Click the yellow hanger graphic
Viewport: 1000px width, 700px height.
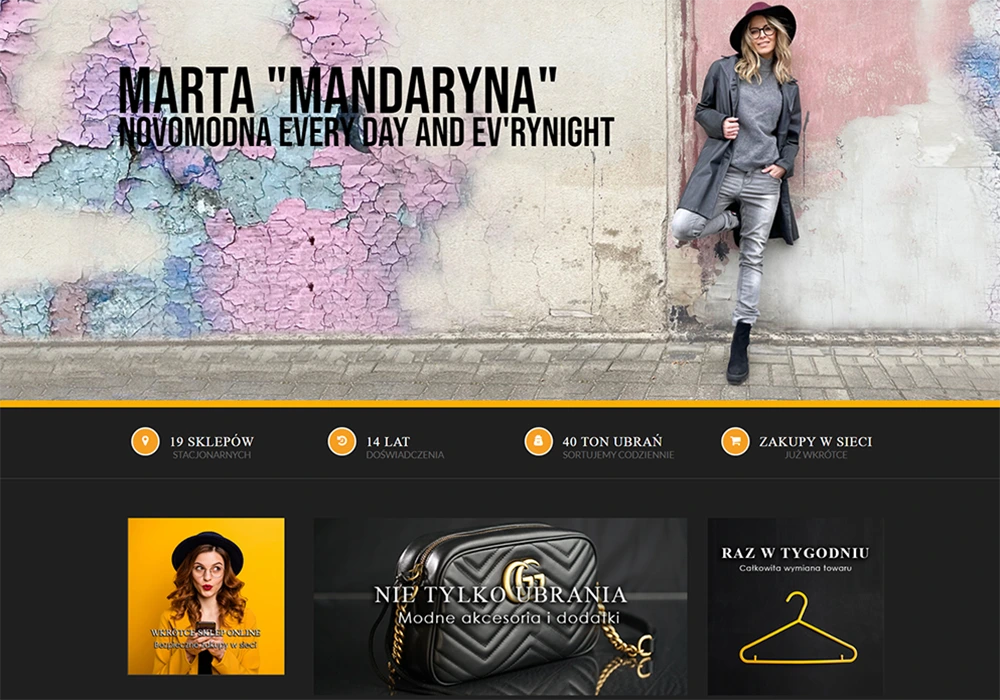797,628
